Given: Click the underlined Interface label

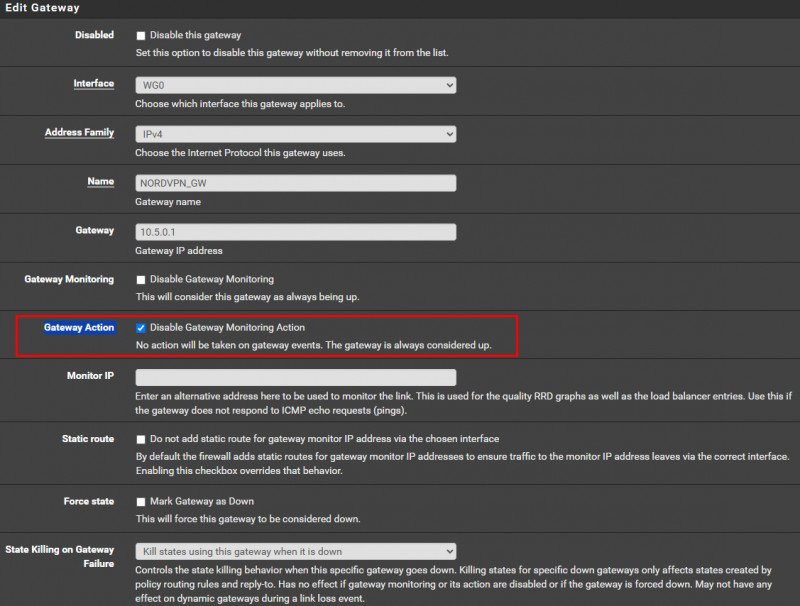Looking at the screenshot, I should tap(93, 84).
